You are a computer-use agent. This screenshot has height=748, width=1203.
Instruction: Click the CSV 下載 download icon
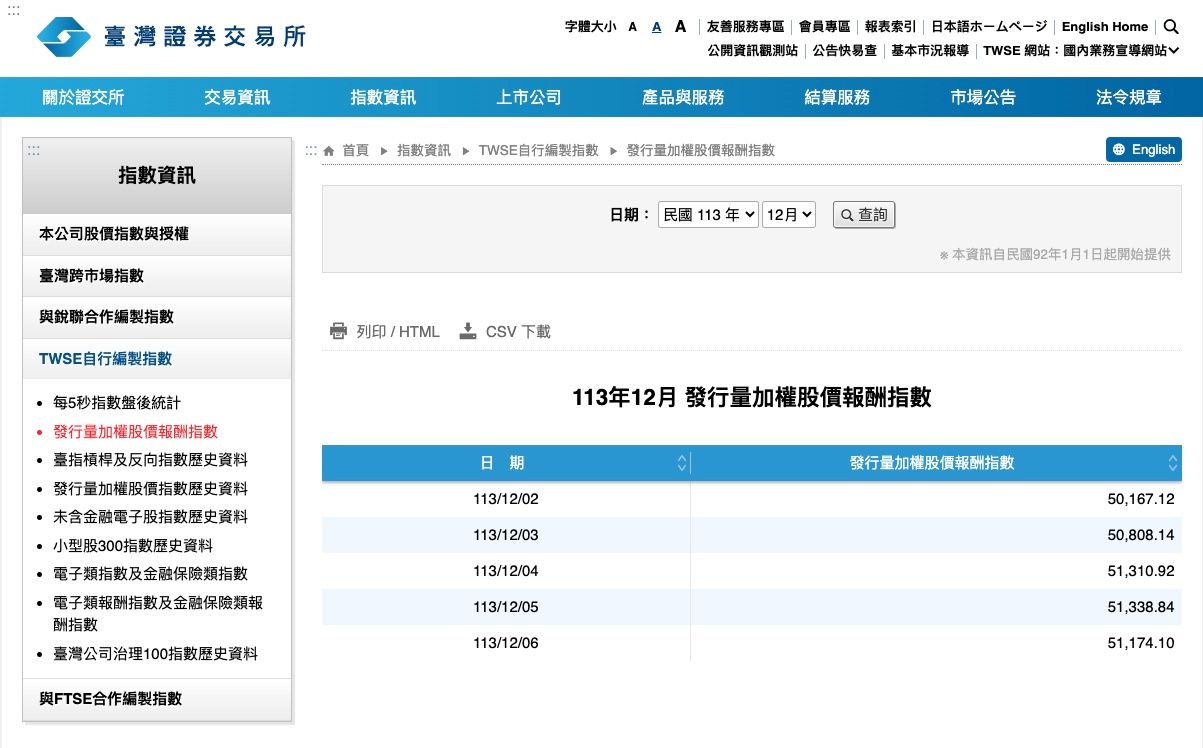tap(467, 330)
